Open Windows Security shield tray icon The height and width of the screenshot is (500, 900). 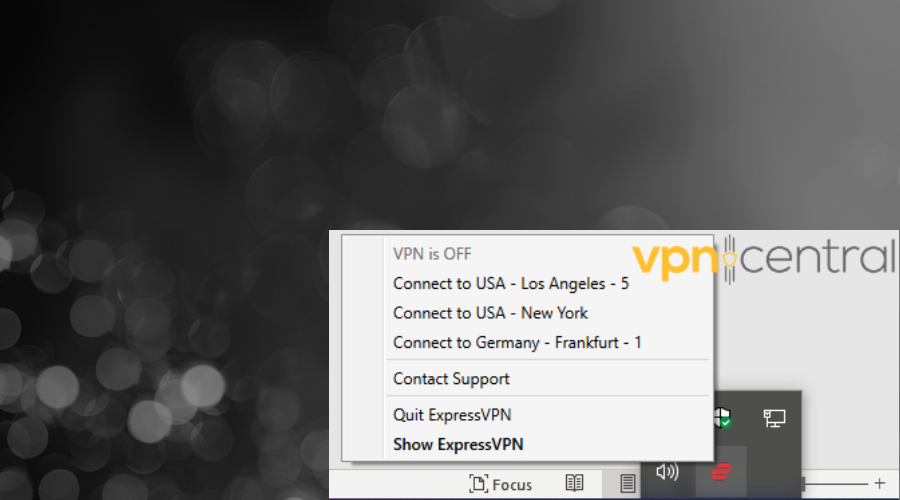722,417
